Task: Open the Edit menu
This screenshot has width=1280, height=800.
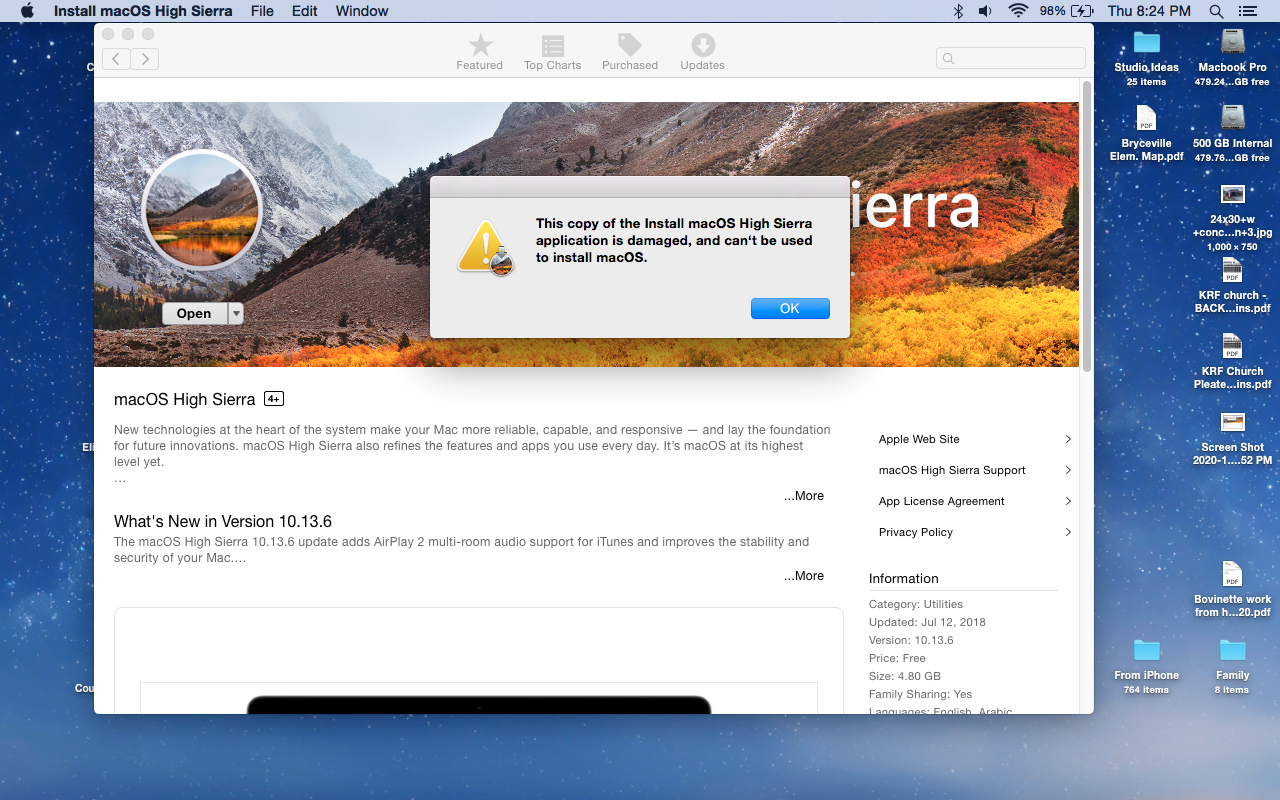Action: tap(305, 11)
